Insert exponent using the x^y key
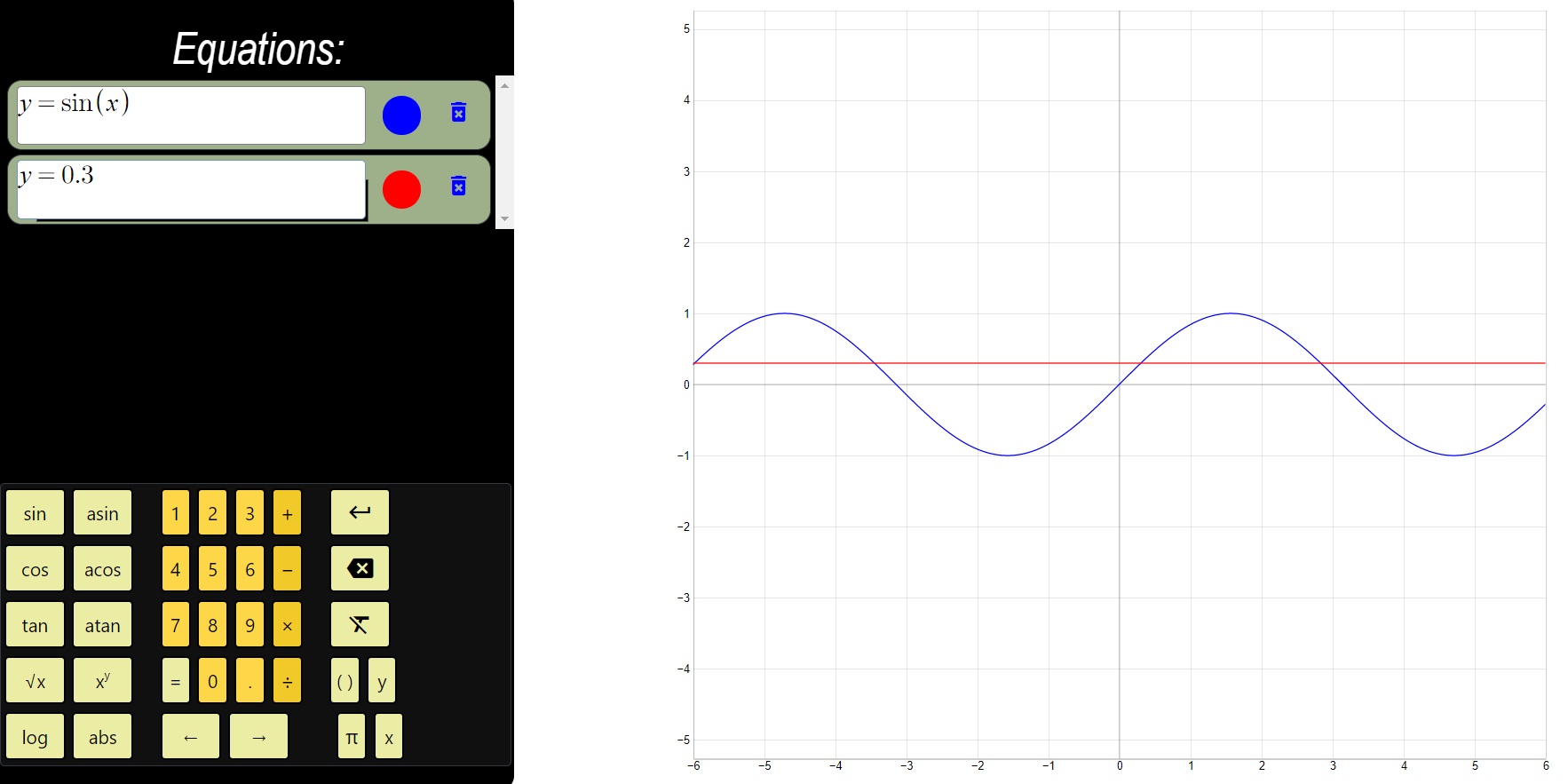The height and width of the screenshot is (784, 1568). 102,681
